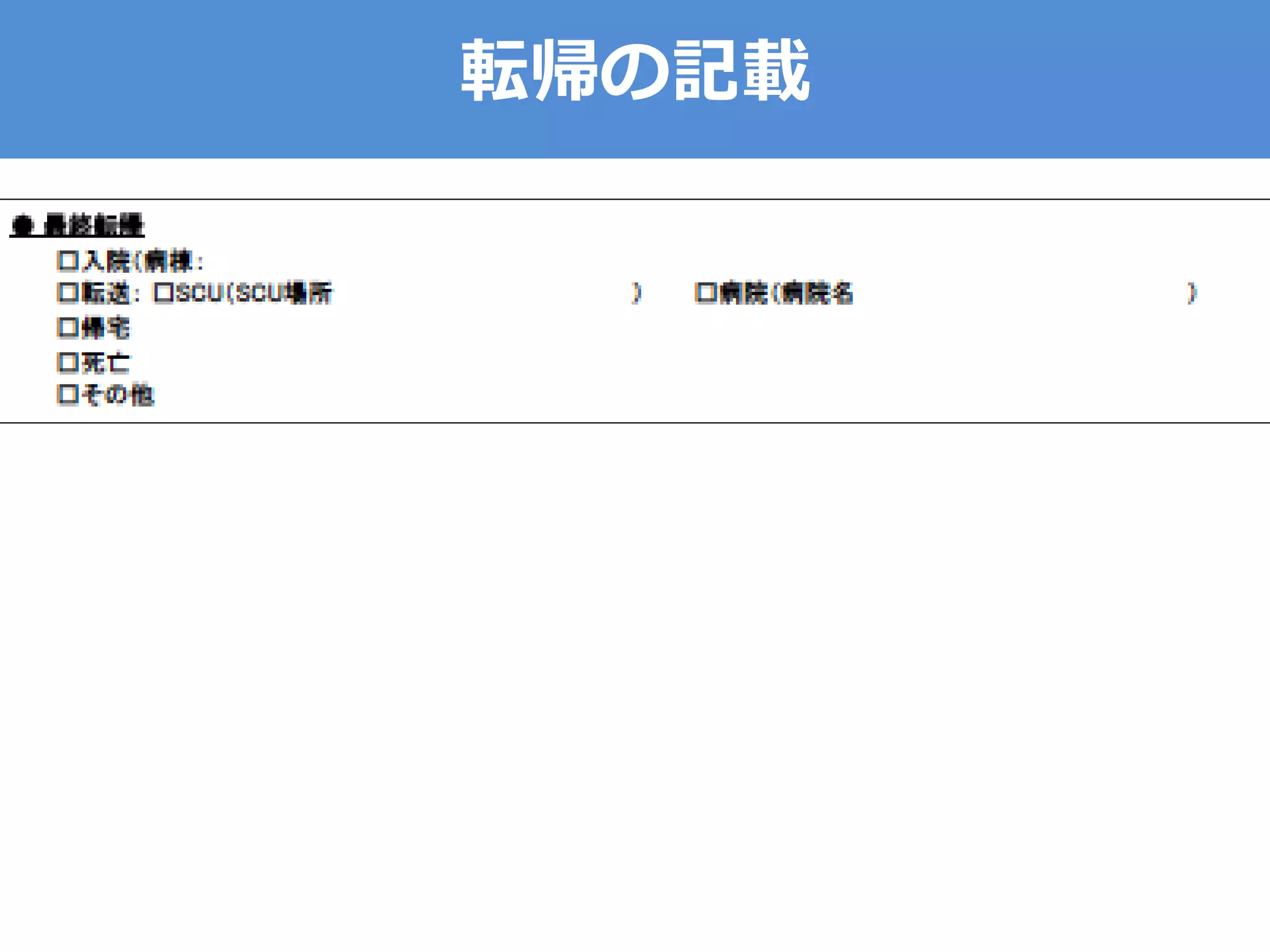Viewport: 1270px width, 952px height.
Task: Click the underlined 最終転帰 heading
Action: [x=94, y=224]
